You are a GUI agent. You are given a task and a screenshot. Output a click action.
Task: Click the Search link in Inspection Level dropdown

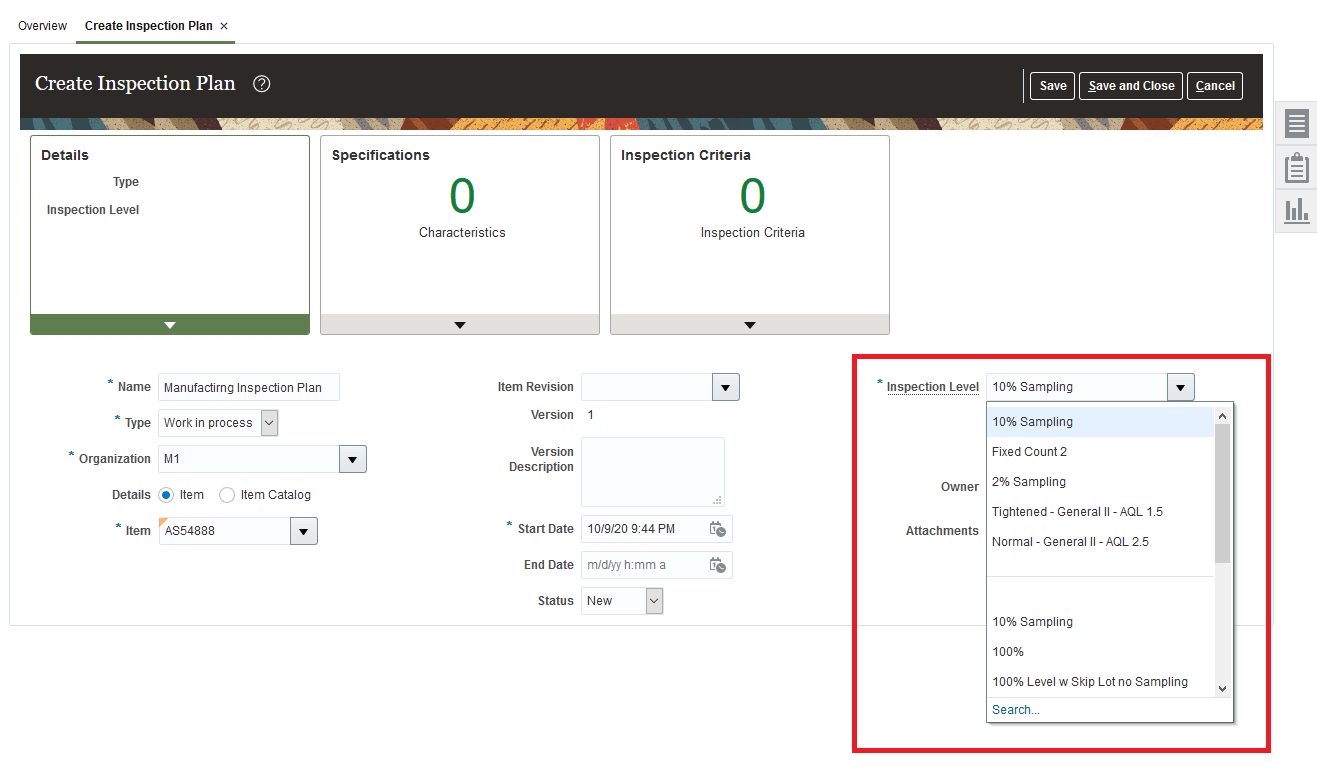point(1015,709)
